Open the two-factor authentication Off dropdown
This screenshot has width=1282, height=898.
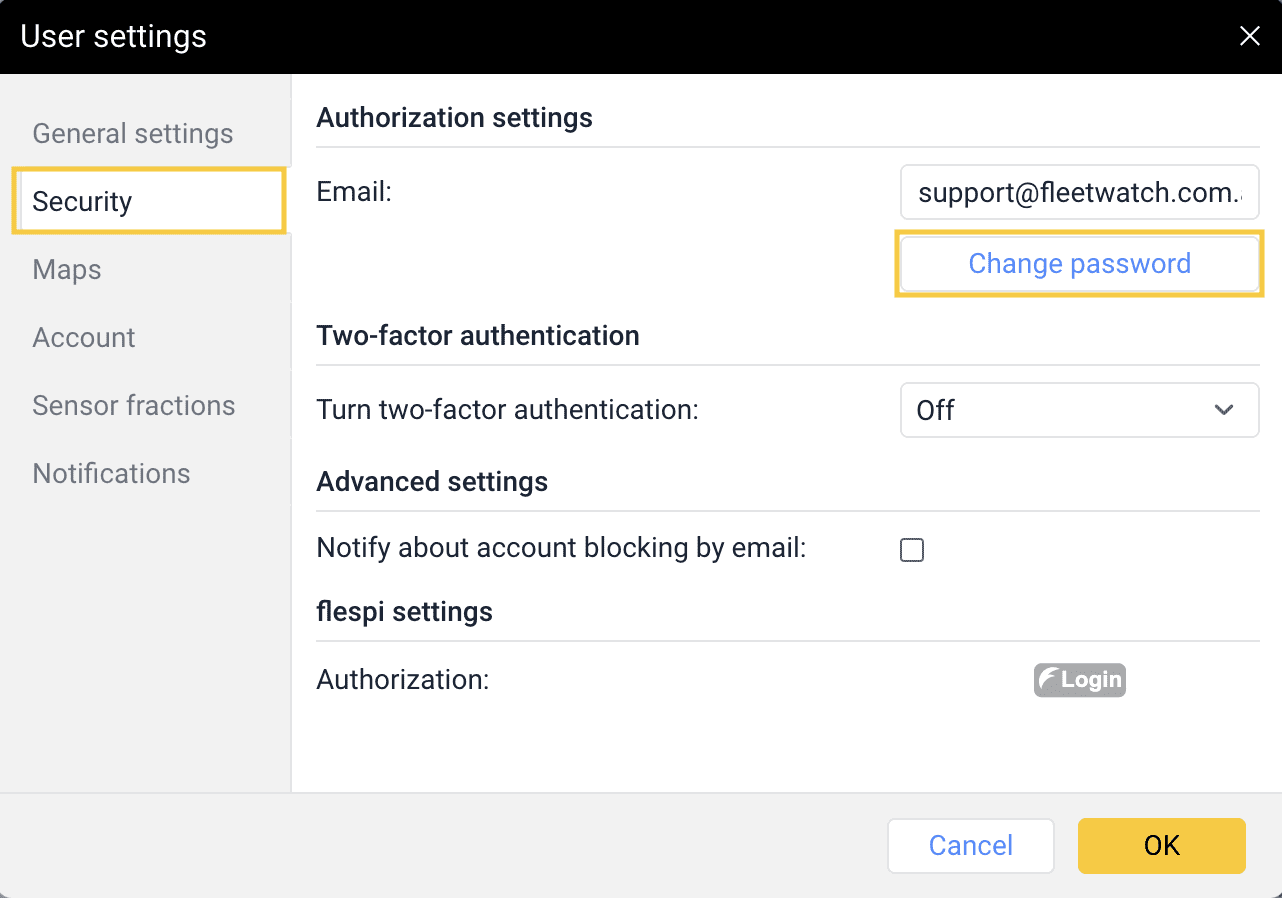click(1078, 410)
